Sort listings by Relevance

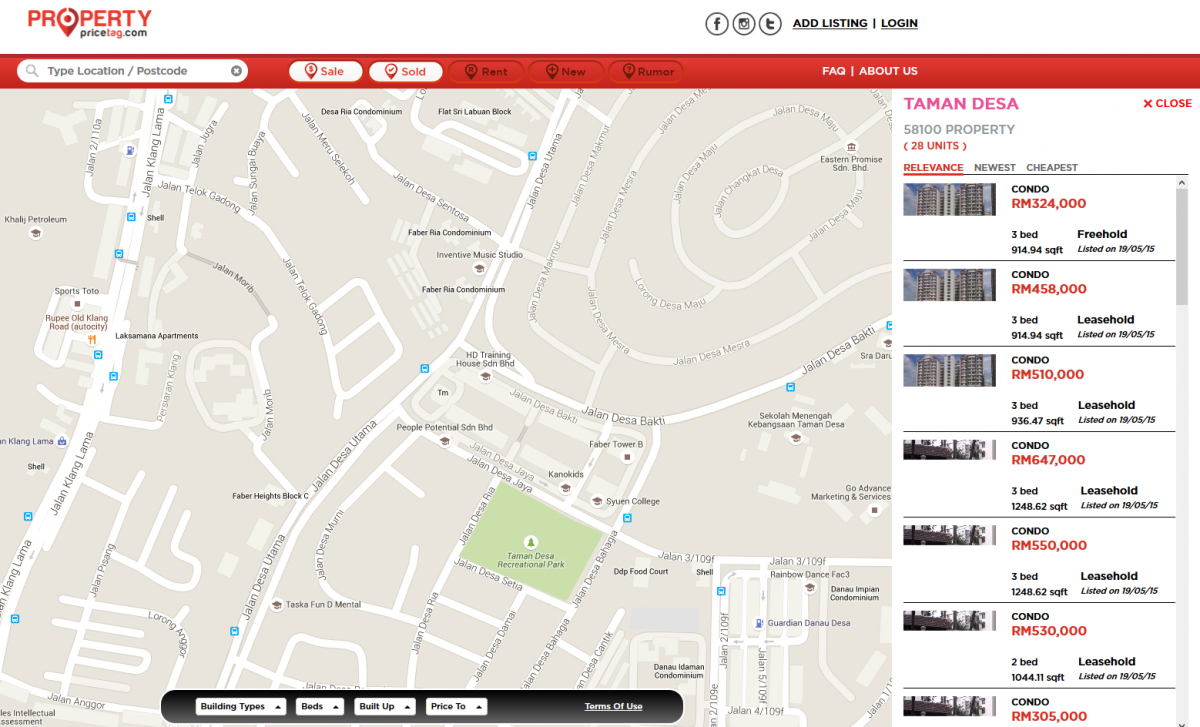point(933,168)
